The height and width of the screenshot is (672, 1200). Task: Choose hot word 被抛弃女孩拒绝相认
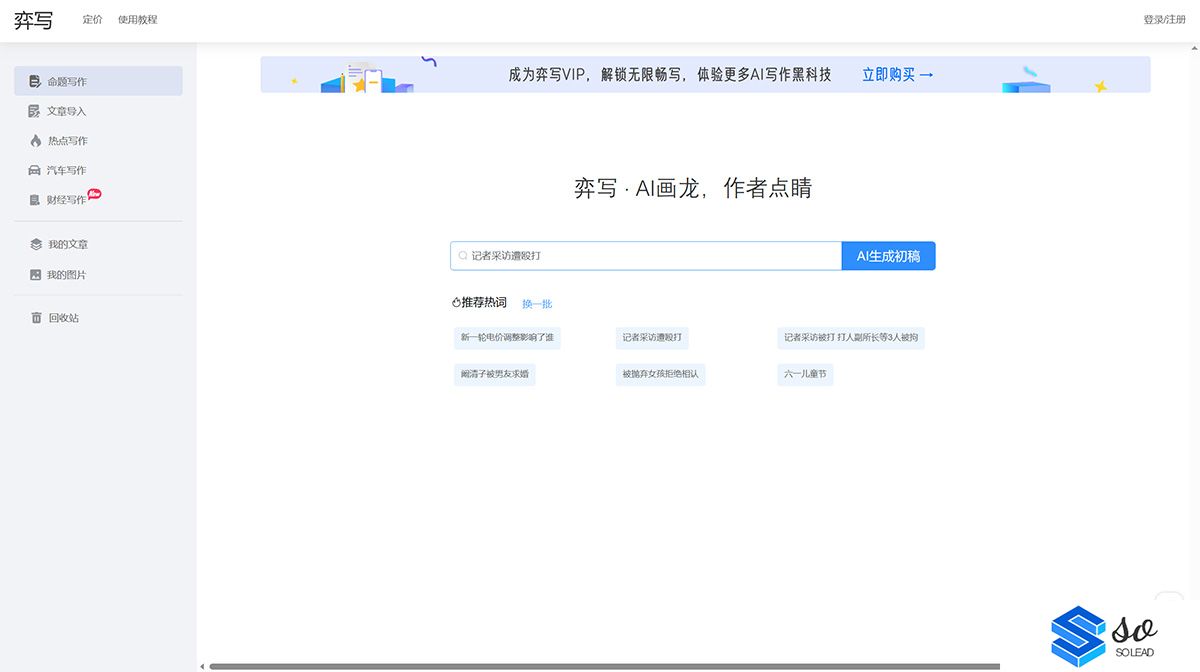pos(661,375)
